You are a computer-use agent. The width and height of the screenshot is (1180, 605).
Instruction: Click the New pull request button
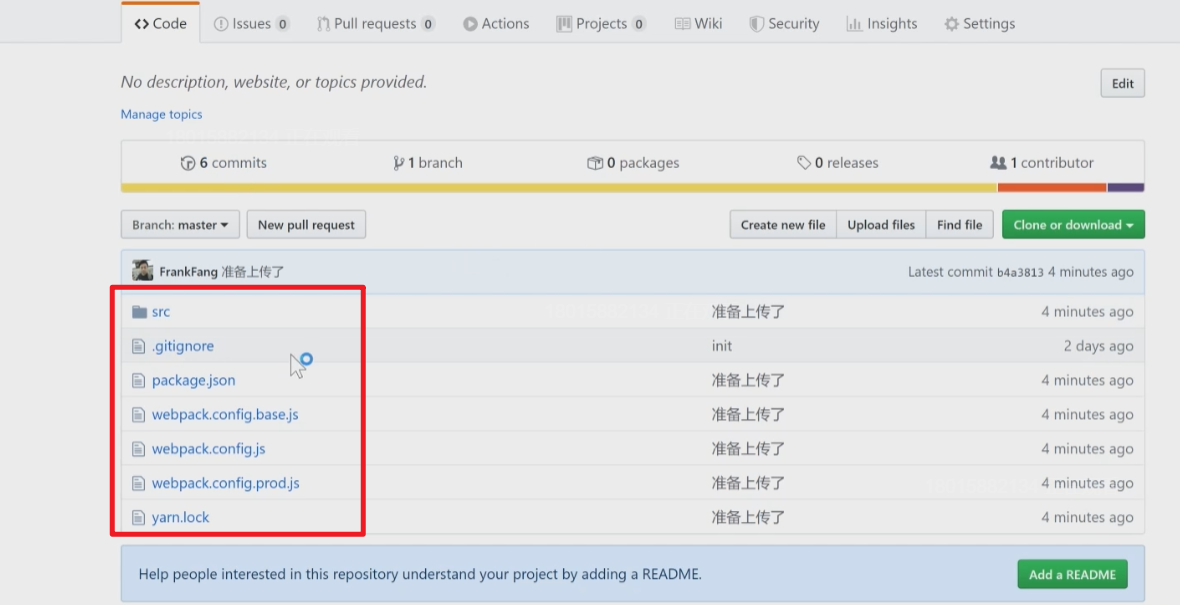pos(306,224)
